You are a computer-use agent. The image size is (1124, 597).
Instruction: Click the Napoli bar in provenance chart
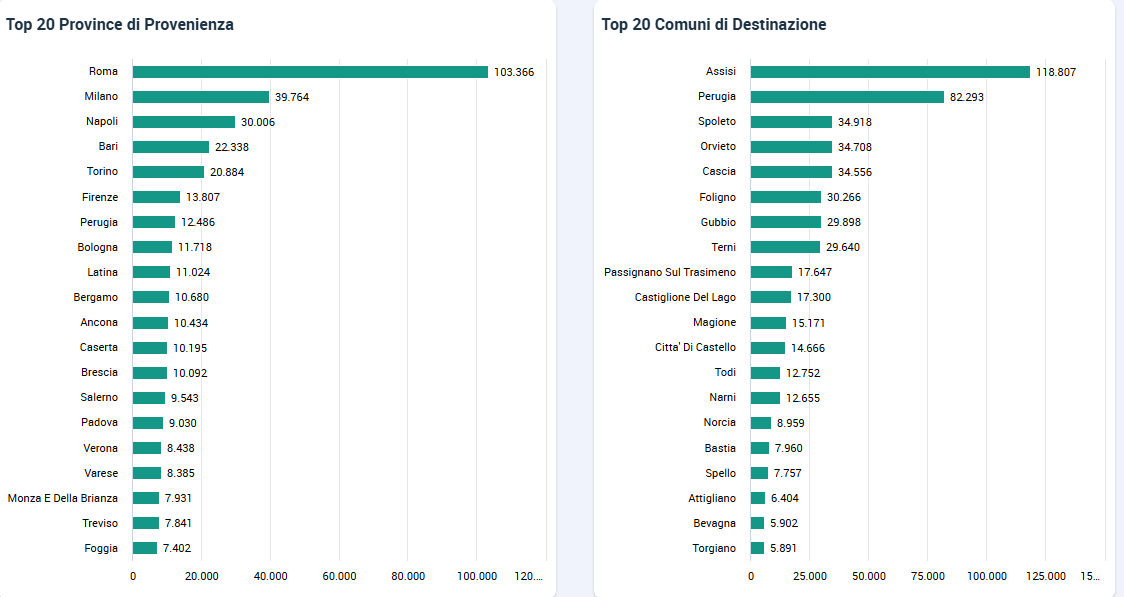[x=184, y=122]
